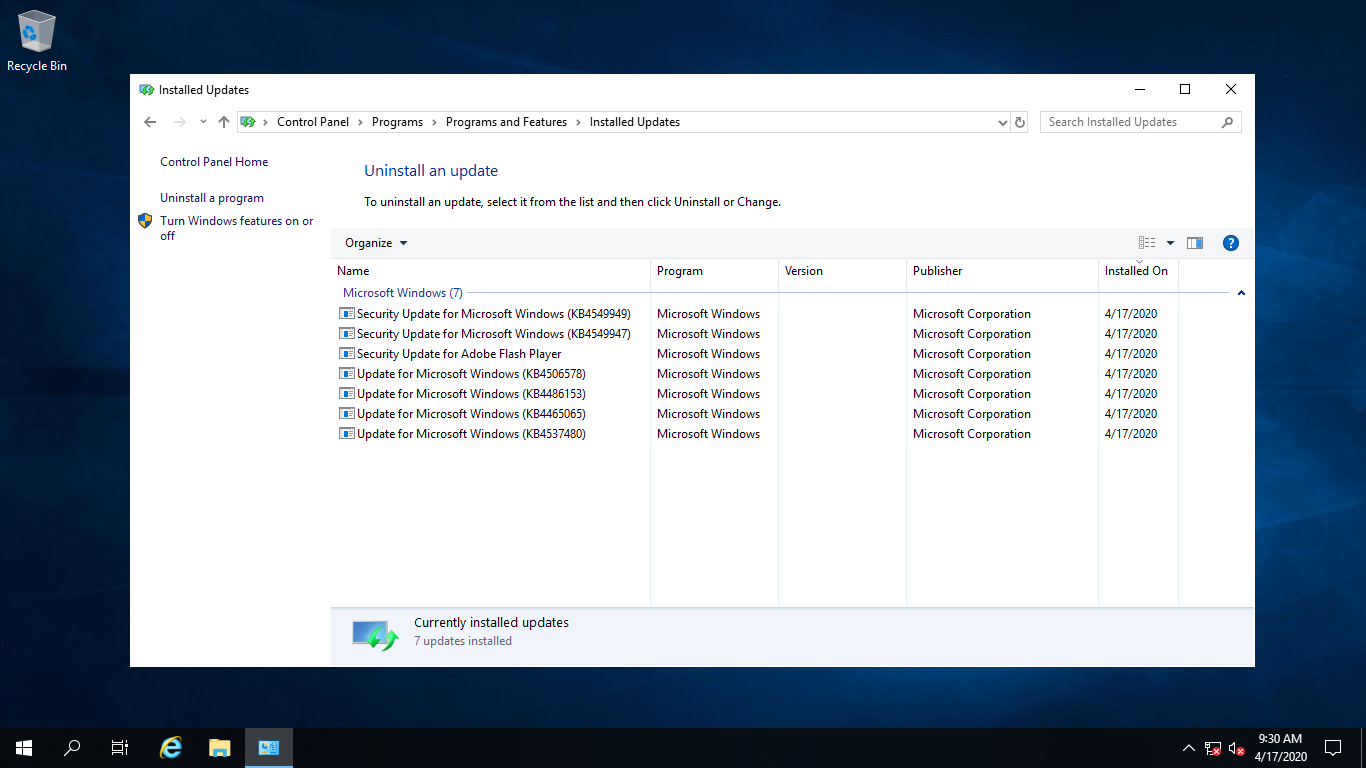This screenshot has width=1366, height=768.
Task: Open the Windows Start menu
Action: click(24, 748)
